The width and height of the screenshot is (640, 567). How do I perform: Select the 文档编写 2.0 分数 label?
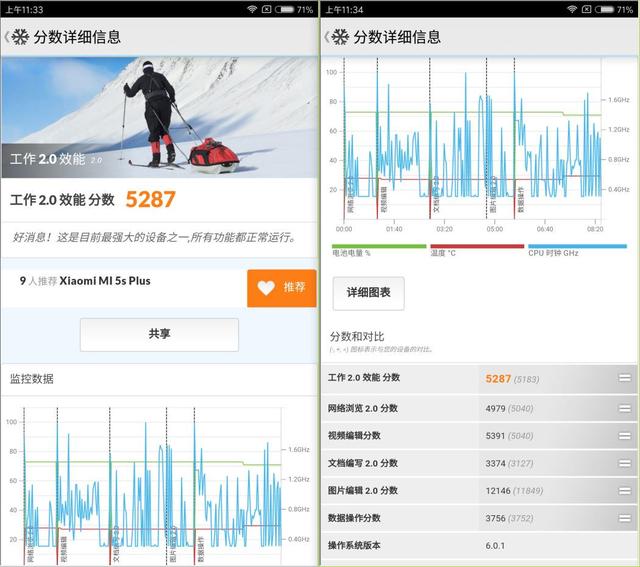pyautogui.click(x=363, y=463)
